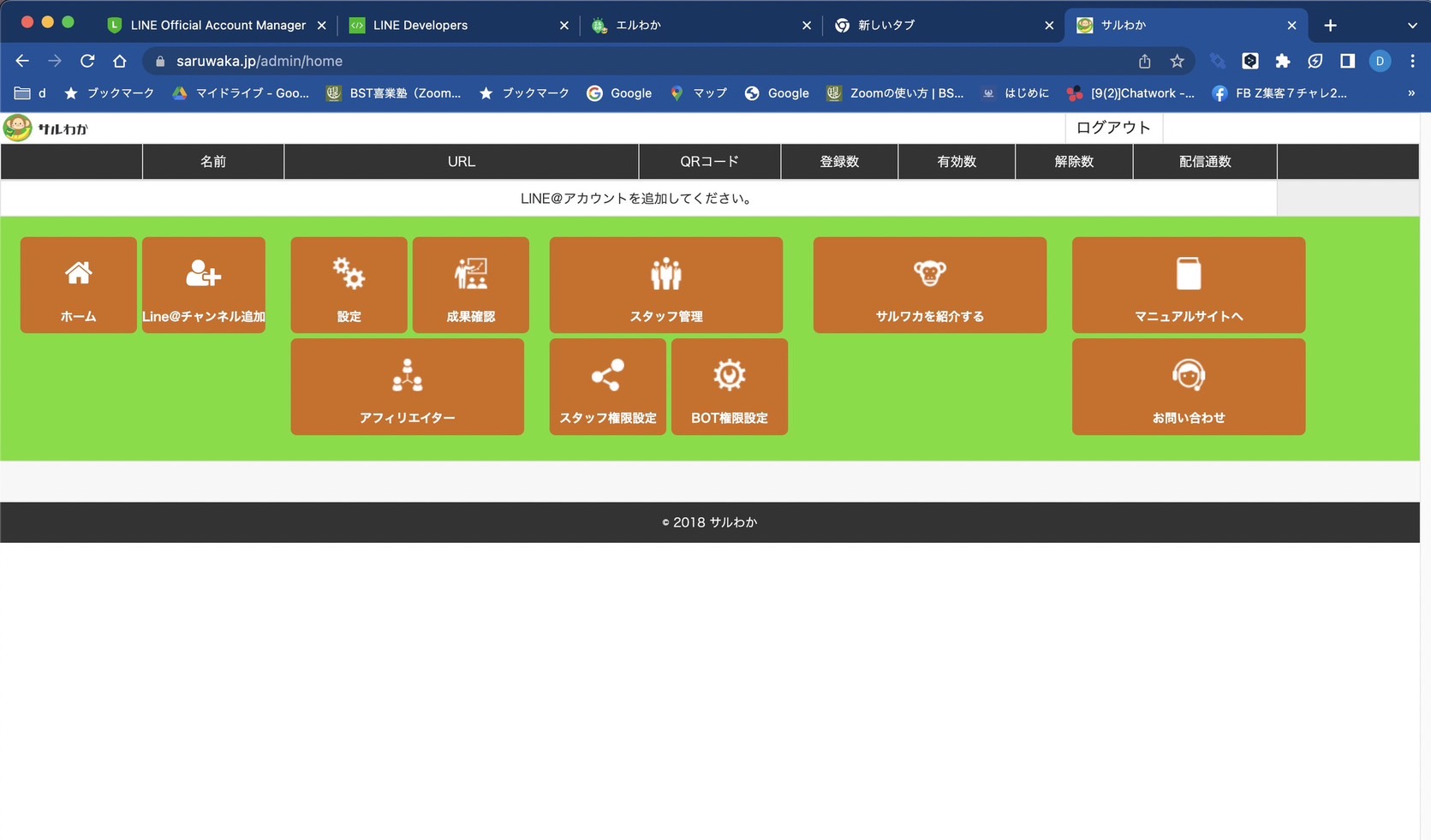Open Chrome three-dot menu
This screenshot has height=840, width=1431.
(x=1412, y=61)
